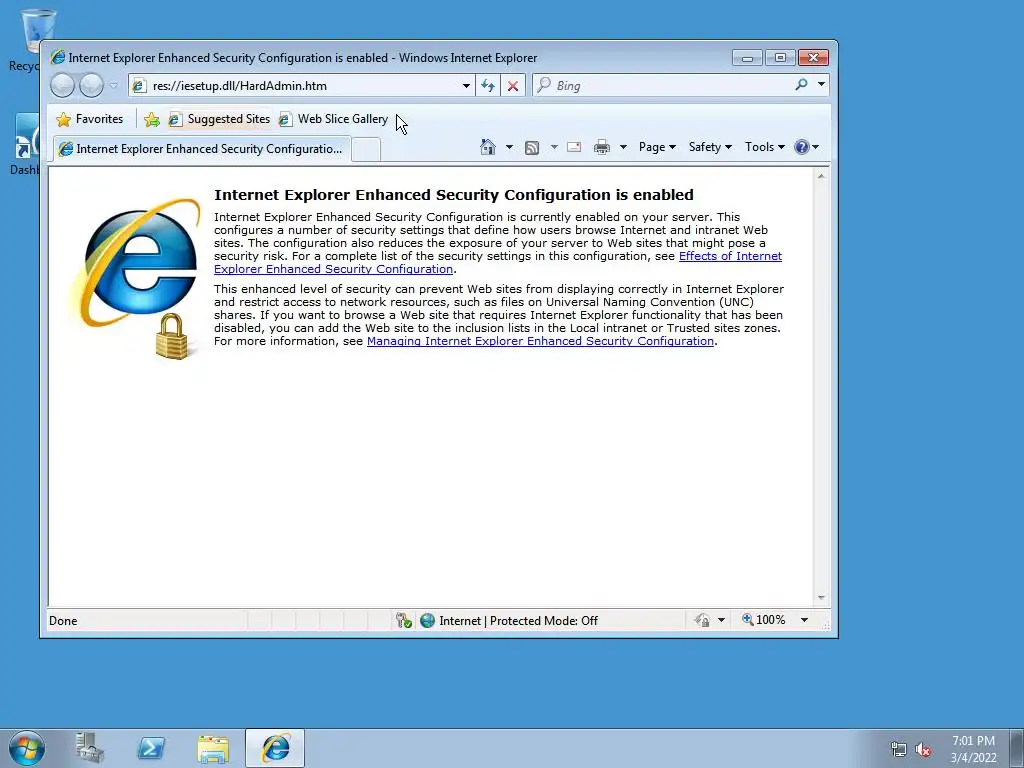Select the Enhanced Security Configuration tab
The width and height of the screenshot is (1024, 768).
pyautogui.click(x=202, y=149)
